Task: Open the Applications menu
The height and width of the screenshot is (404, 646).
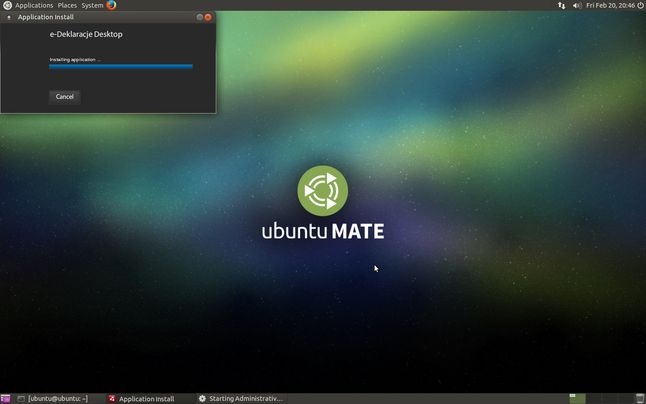Action: click(34, 5)
